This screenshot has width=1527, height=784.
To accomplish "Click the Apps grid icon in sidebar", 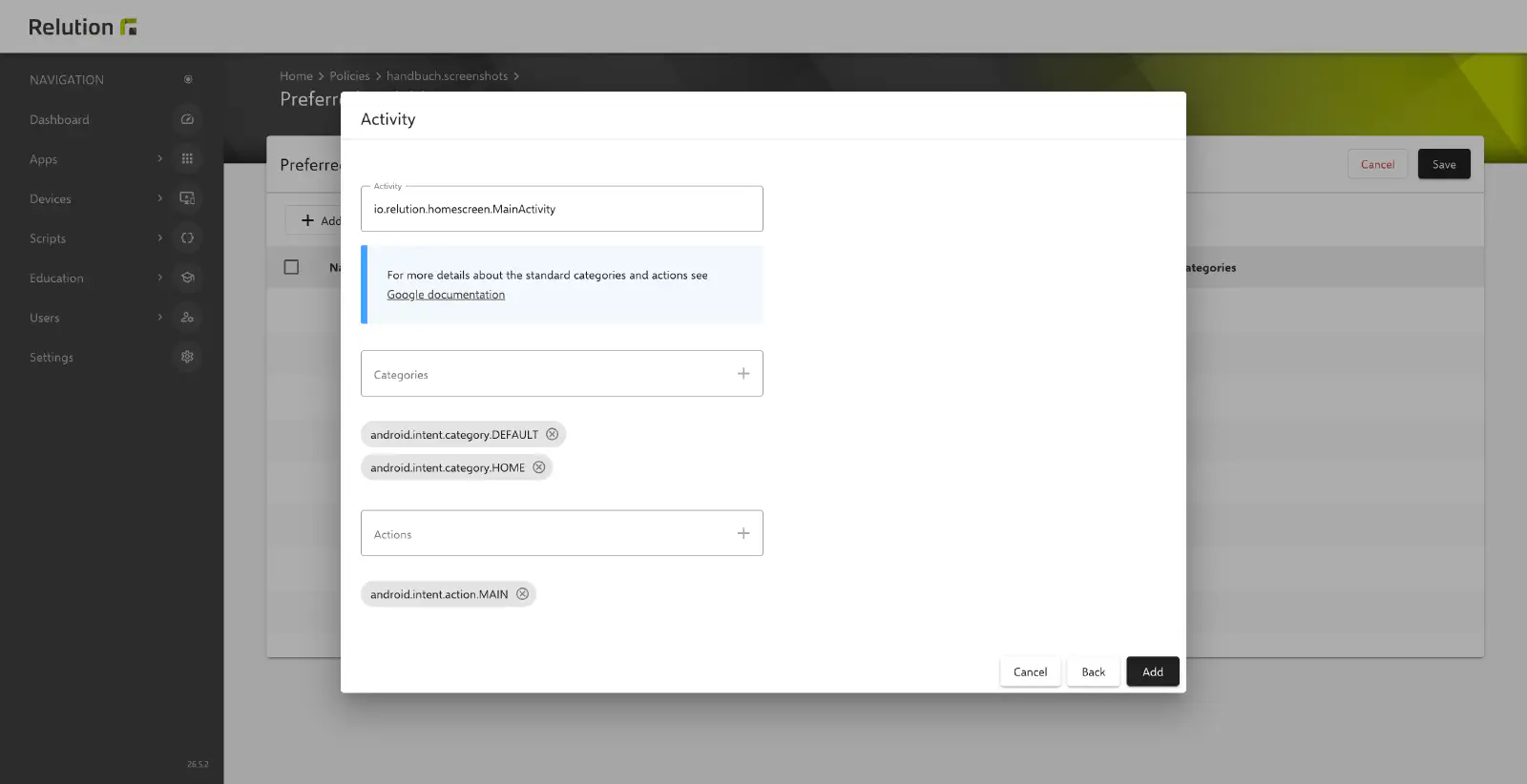I will [x=187, y=158].
